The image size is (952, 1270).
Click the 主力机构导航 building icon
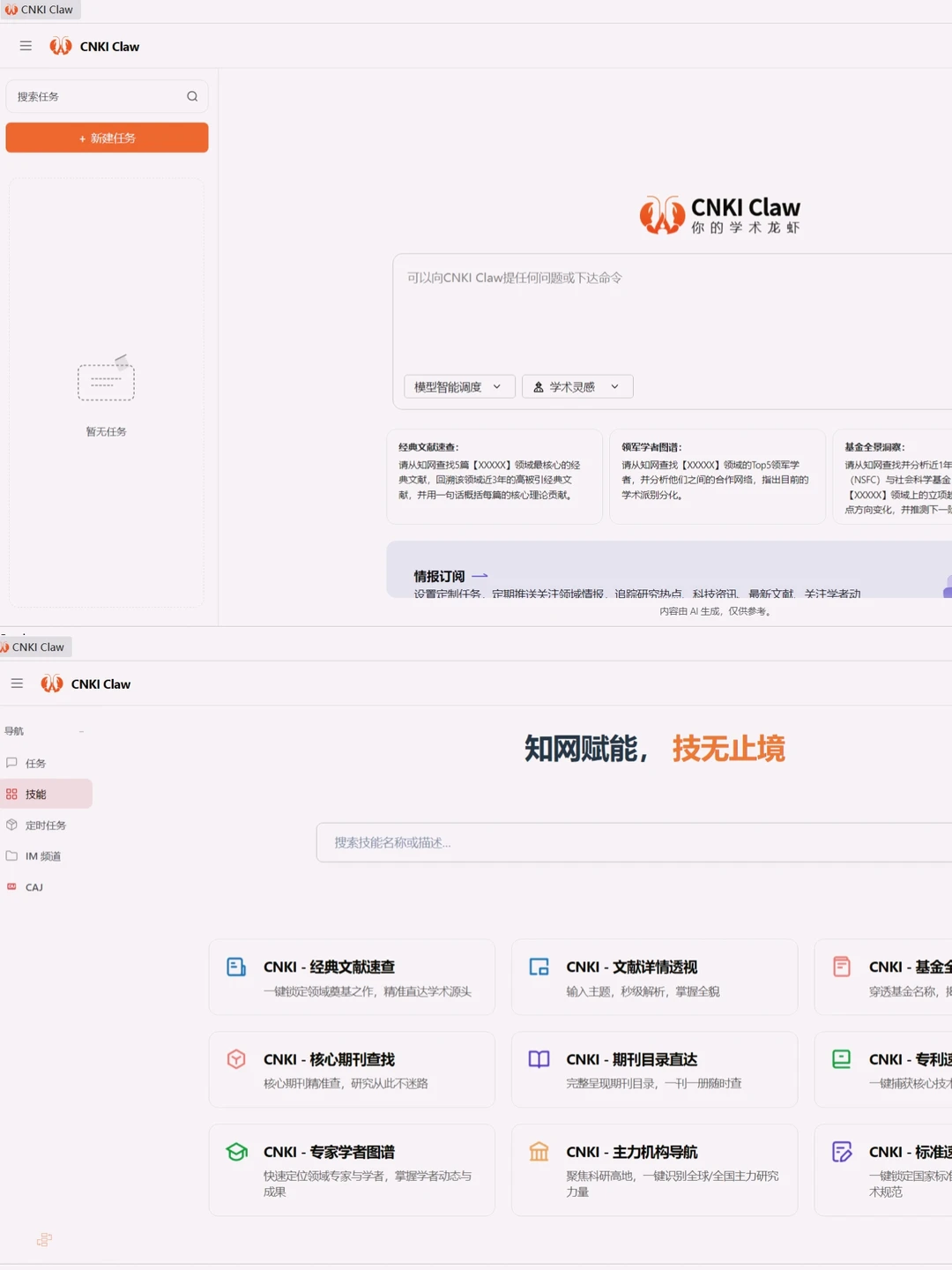click(539, 1152)
